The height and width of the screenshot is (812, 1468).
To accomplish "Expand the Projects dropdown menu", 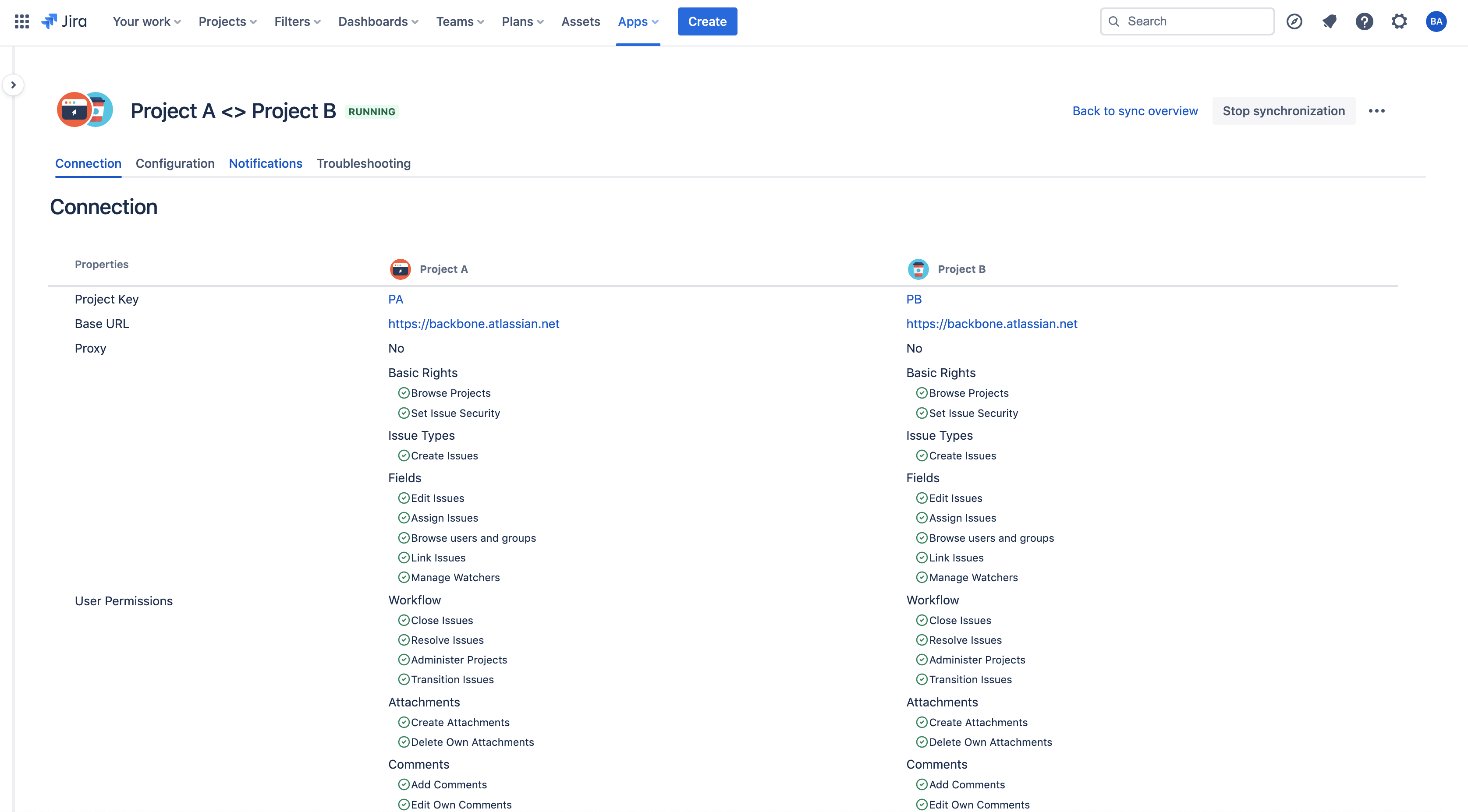I will [227, 21].
